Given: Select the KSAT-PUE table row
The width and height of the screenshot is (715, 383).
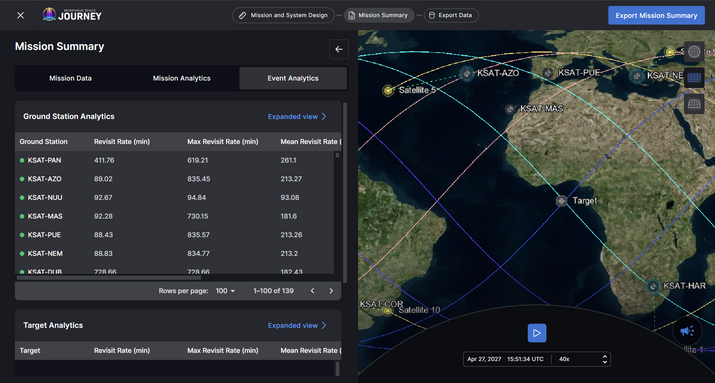Looking at the screenshot, I should click(x=175, y=235).
